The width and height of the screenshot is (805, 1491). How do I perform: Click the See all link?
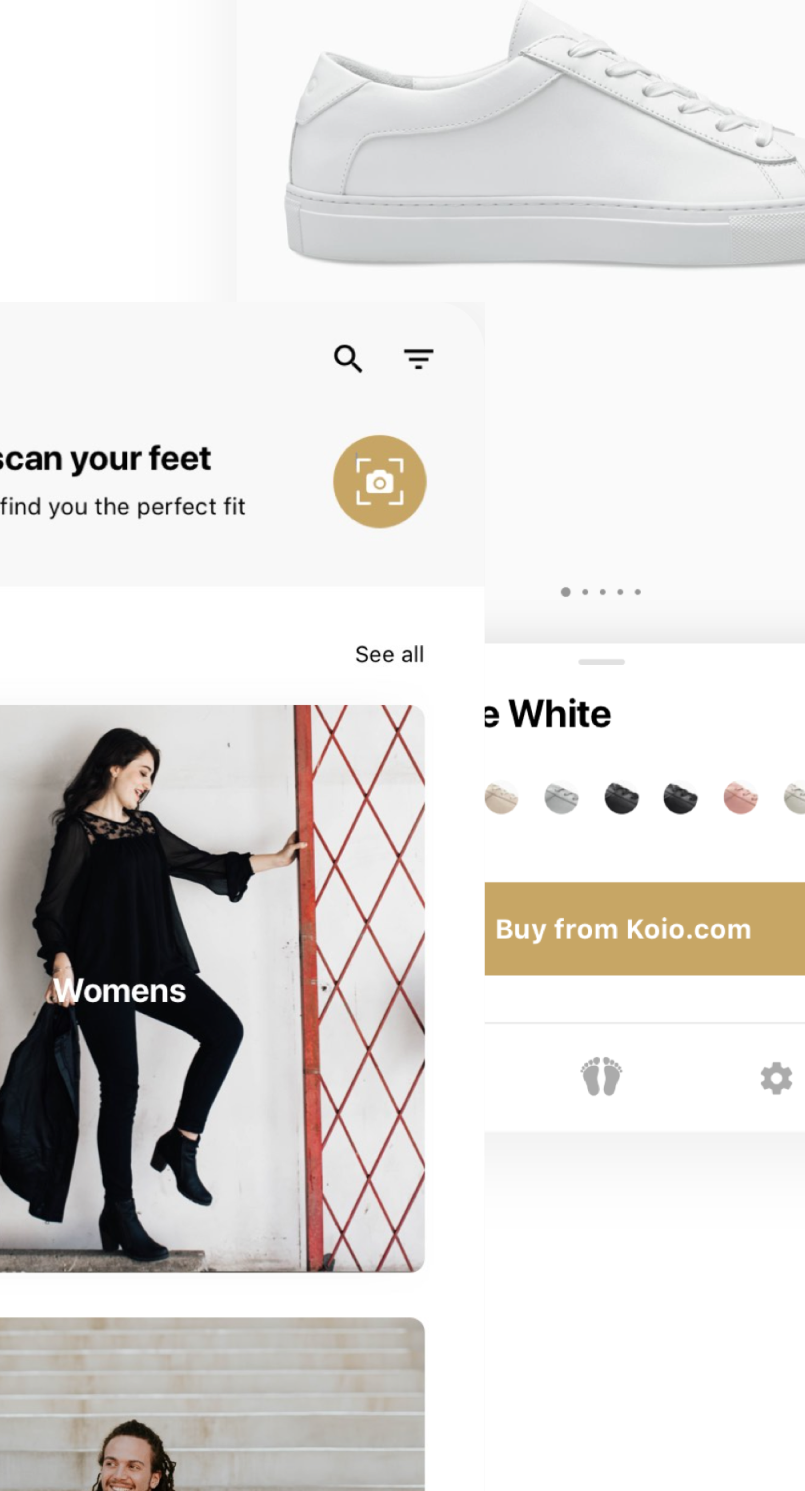[389, 654]
